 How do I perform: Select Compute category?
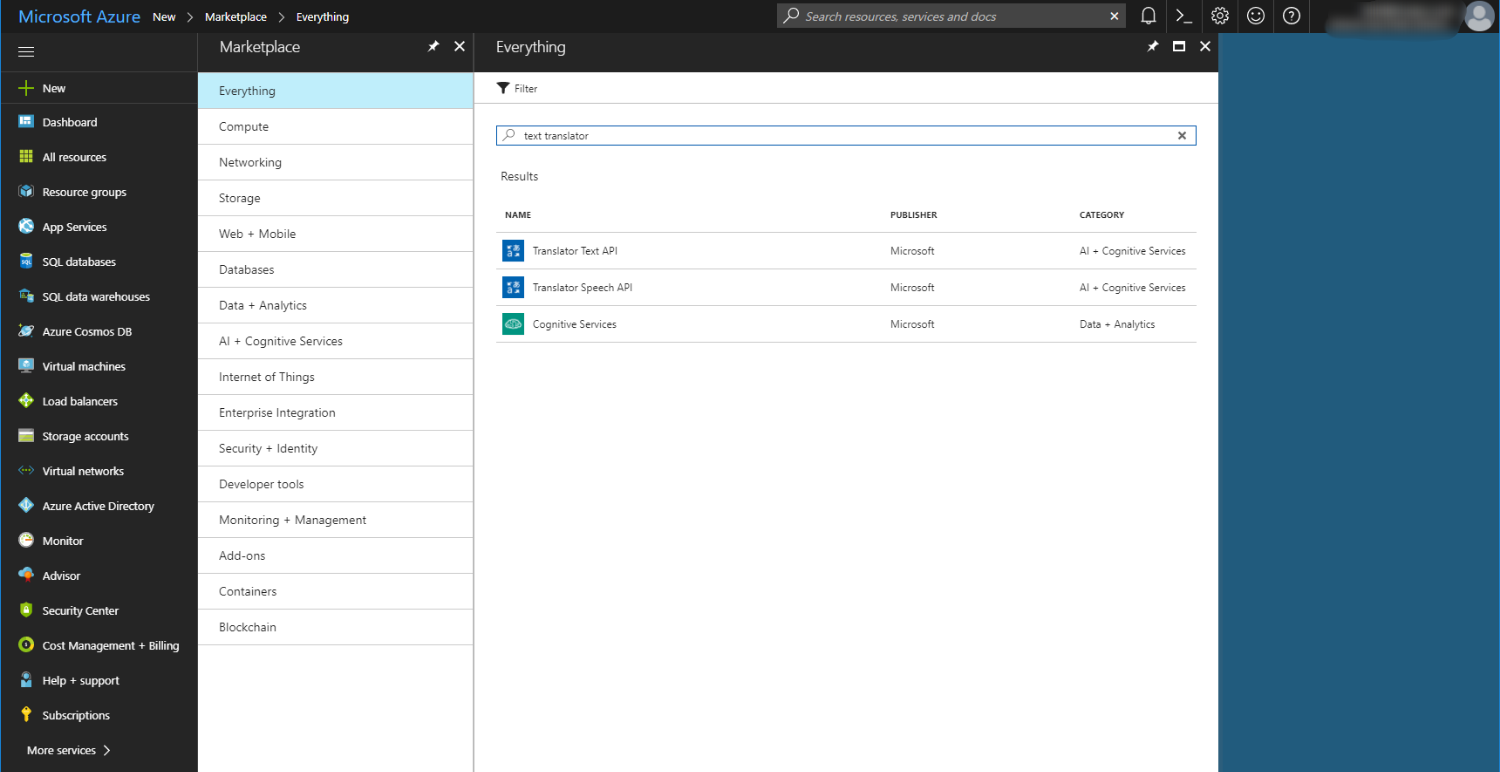click(335, 127)
